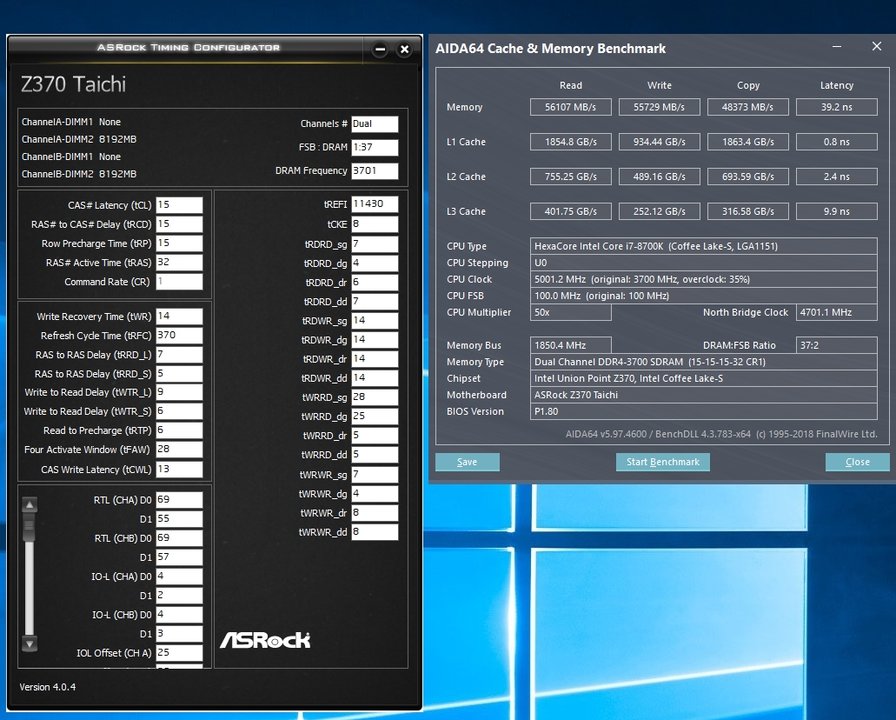This screenshot has height=720, width=896.
Task: Click the CPU Multiplier value 50x
Action: (570, 313)
